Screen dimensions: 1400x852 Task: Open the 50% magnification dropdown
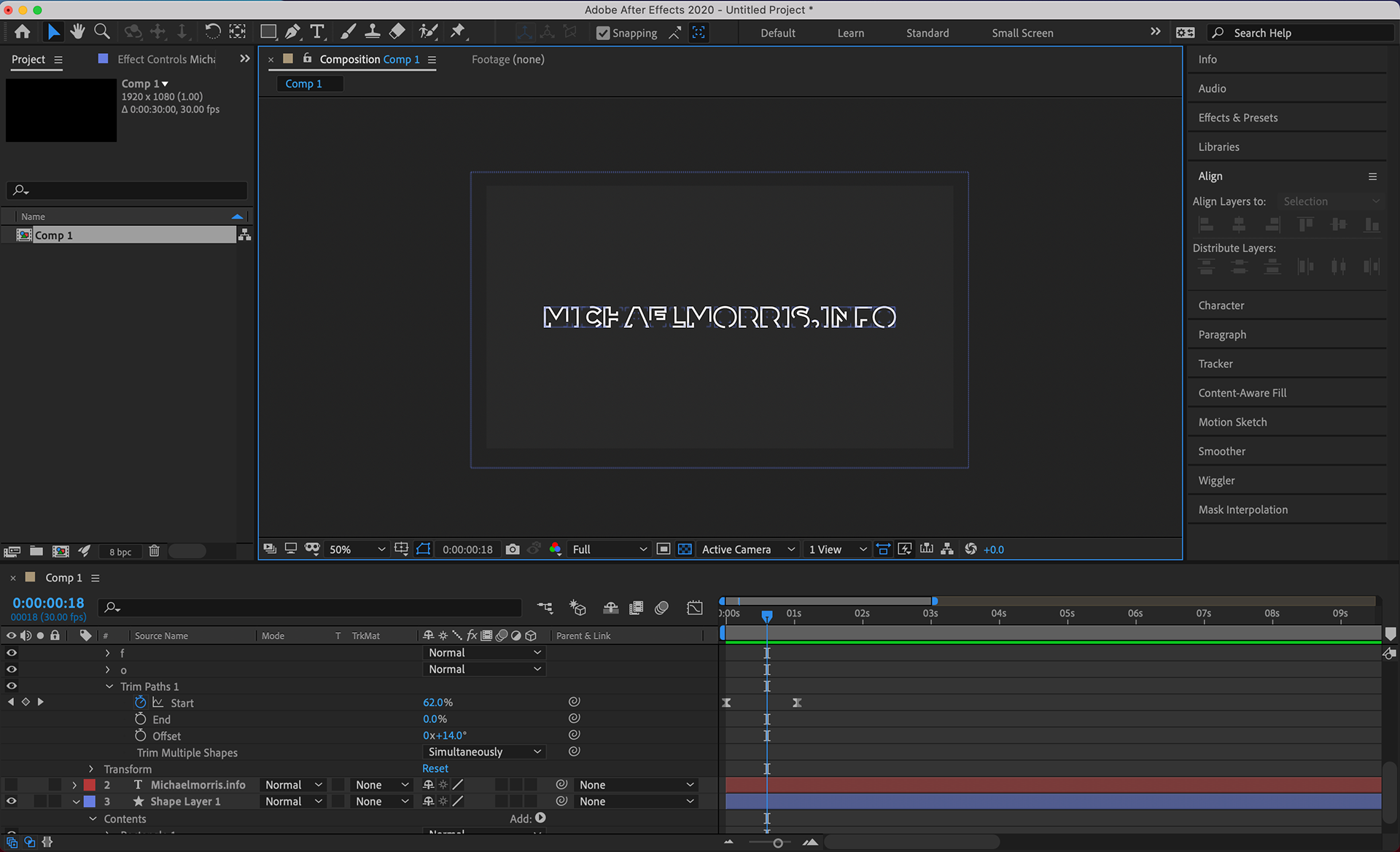357,550
